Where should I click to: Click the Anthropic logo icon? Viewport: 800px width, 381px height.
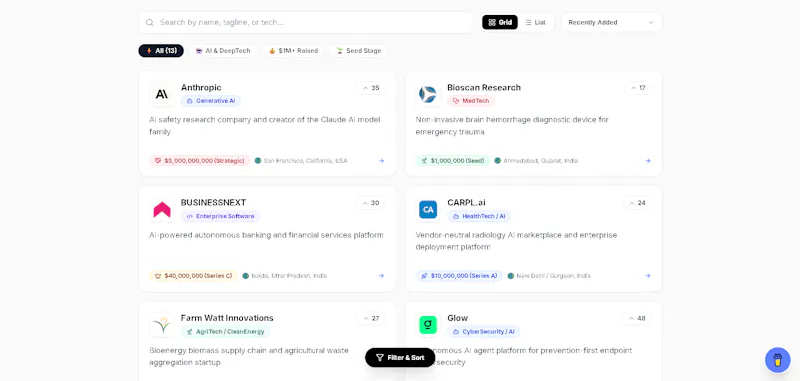pyautogui.click(x=162, y=94)
